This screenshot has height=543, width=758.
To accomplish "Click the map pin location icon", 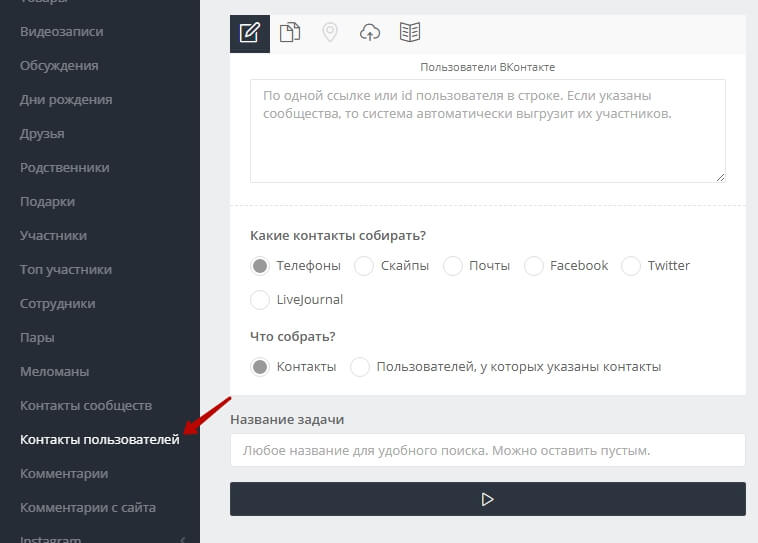I will coord(330,33).
